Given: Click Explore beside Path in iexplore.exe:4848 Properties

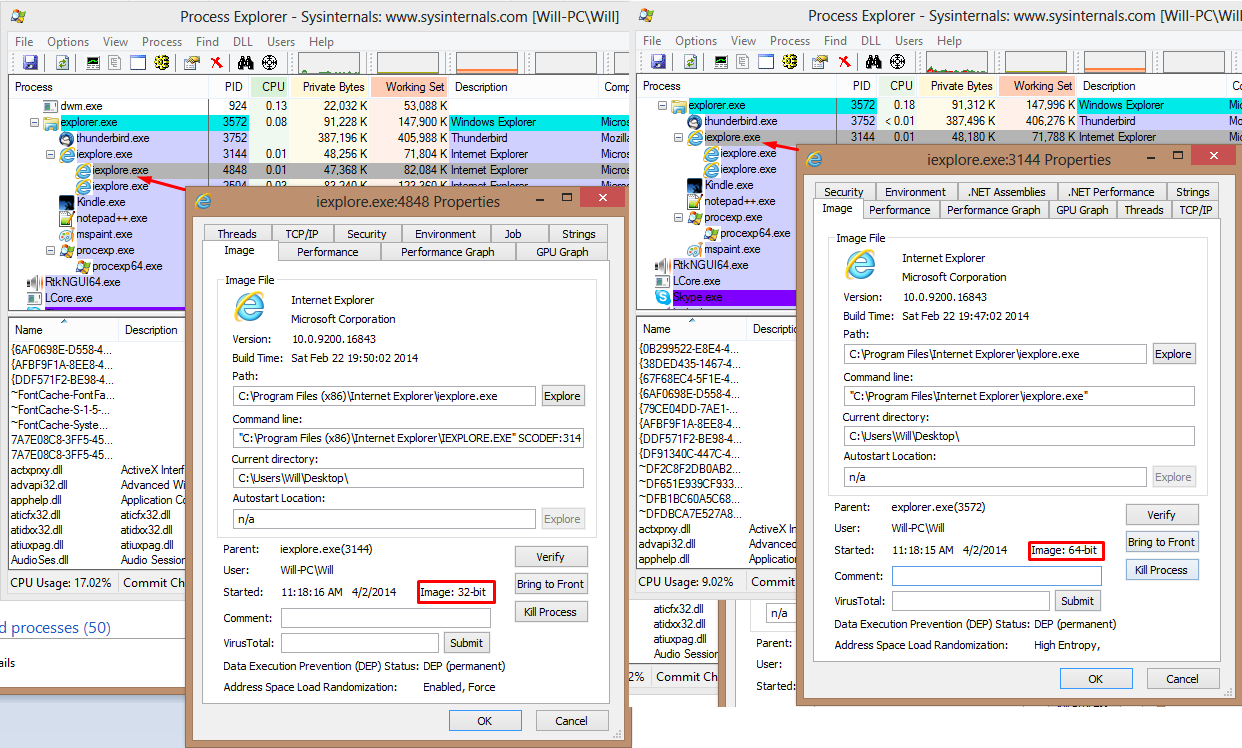Looking at the screenshot, I should [x=562, y=396].
